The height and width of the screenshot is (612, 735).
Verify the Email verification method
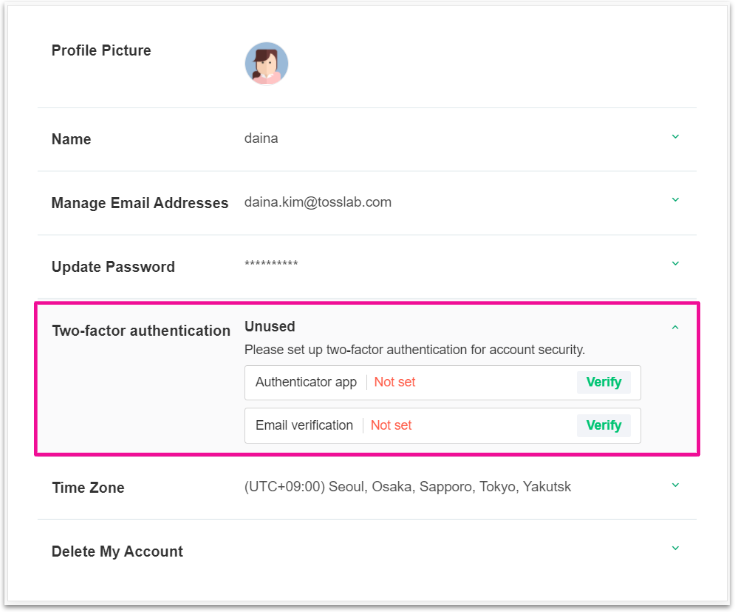(x=603, y=425)
